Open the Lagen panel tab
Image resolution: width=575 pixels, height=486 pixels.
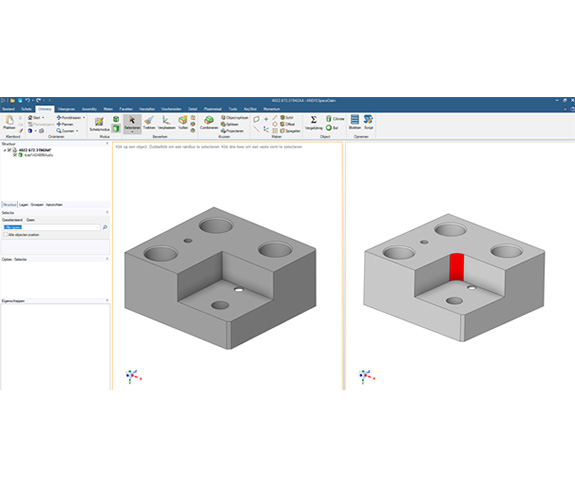pyautogui.click(x=23, y=205)
